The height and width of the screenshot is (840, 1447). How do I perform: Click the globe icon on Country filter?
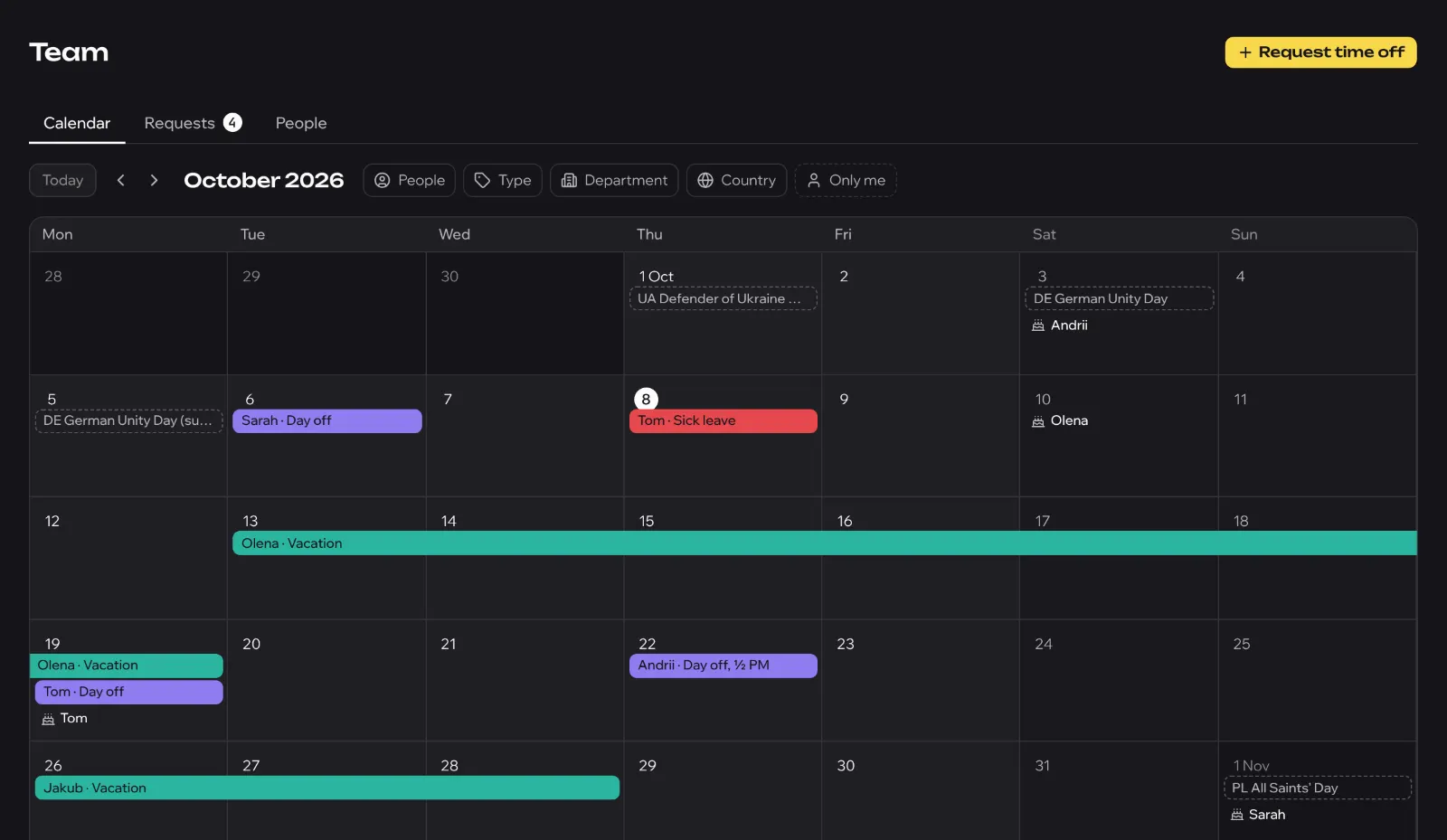(x=705, y=180)
